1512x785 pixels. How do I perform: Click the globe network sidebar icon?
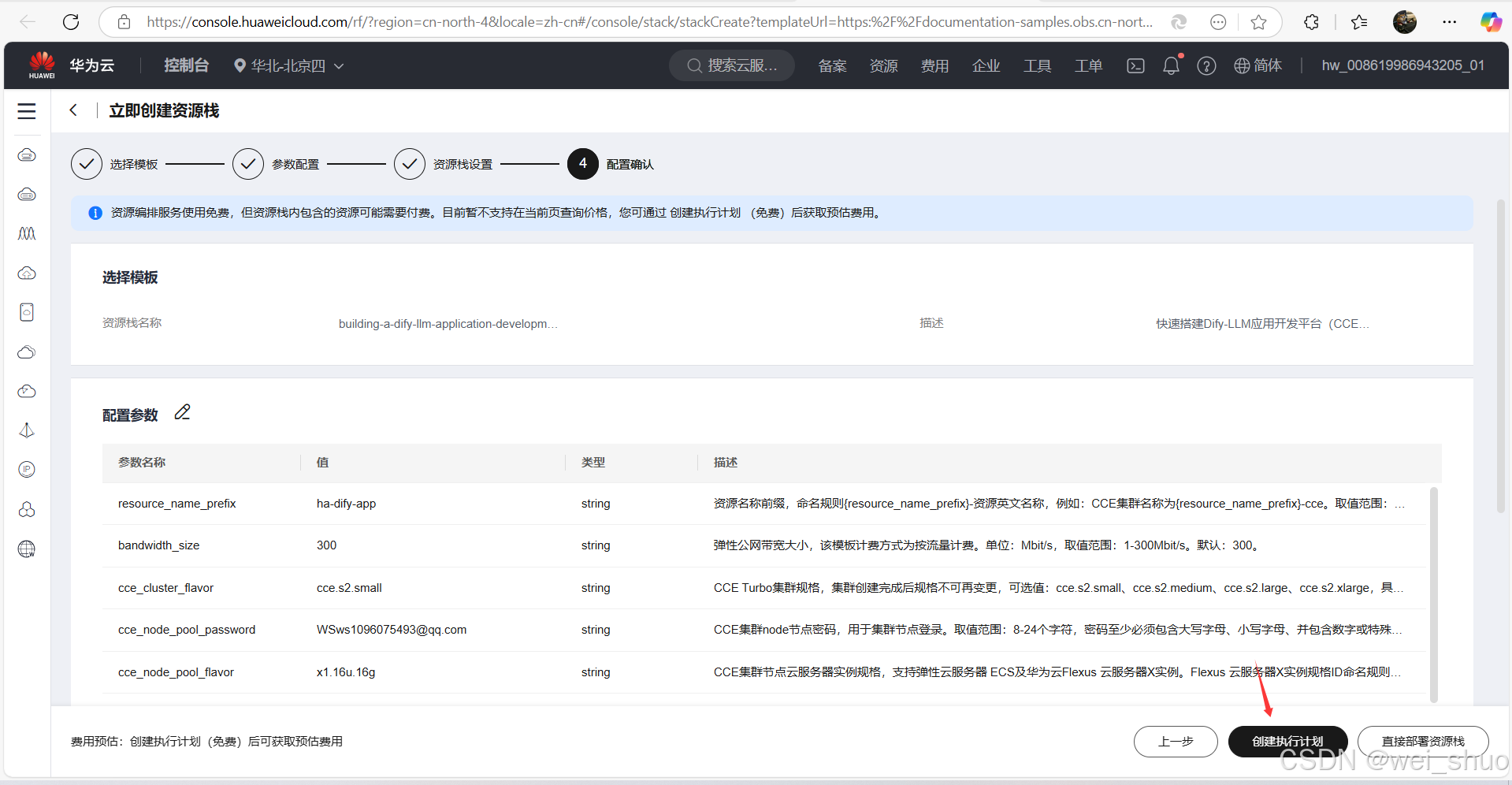click(27, 549)
